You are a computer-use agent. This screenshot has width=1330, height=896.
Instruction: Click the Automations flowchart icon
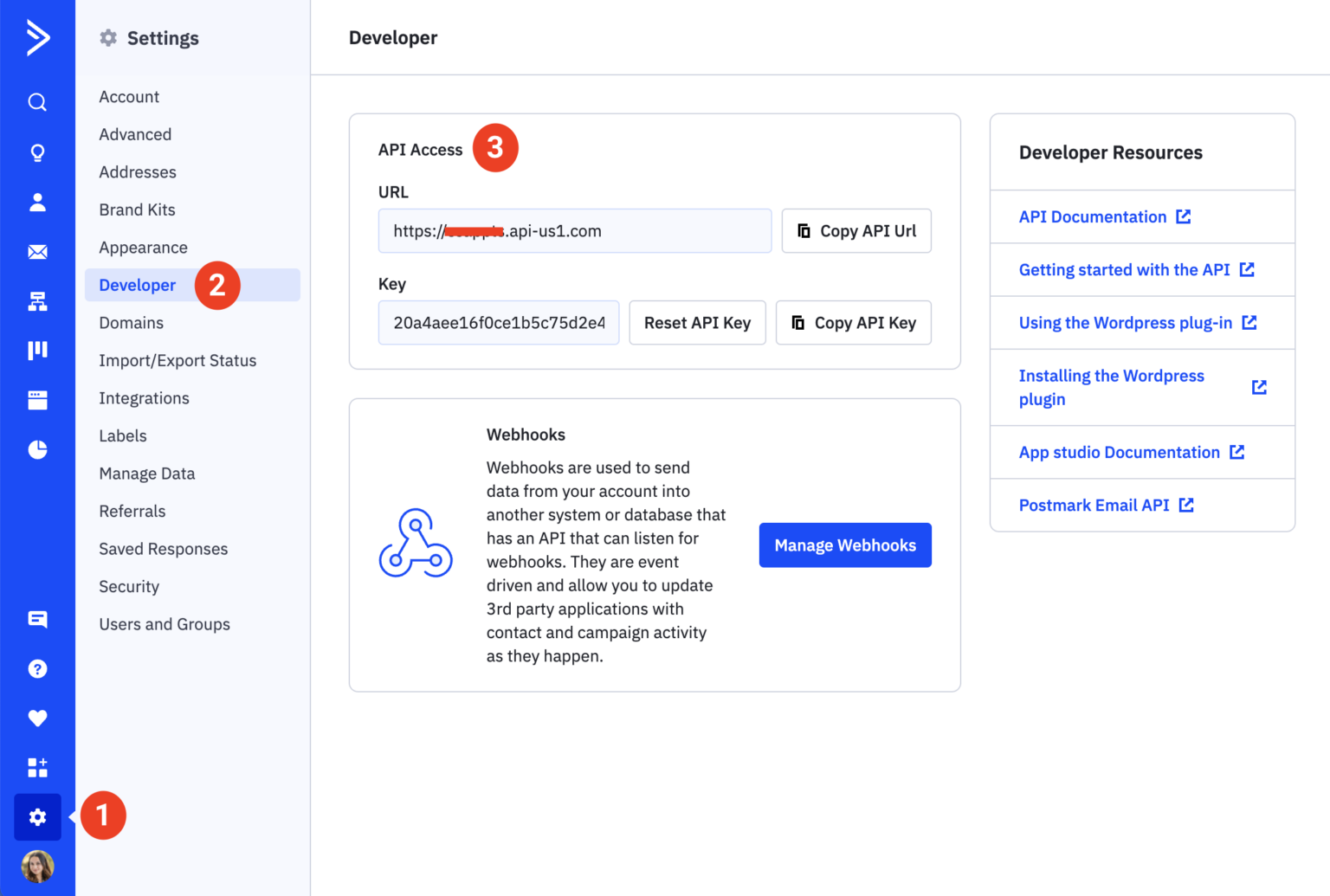click(x=37, y=301)
